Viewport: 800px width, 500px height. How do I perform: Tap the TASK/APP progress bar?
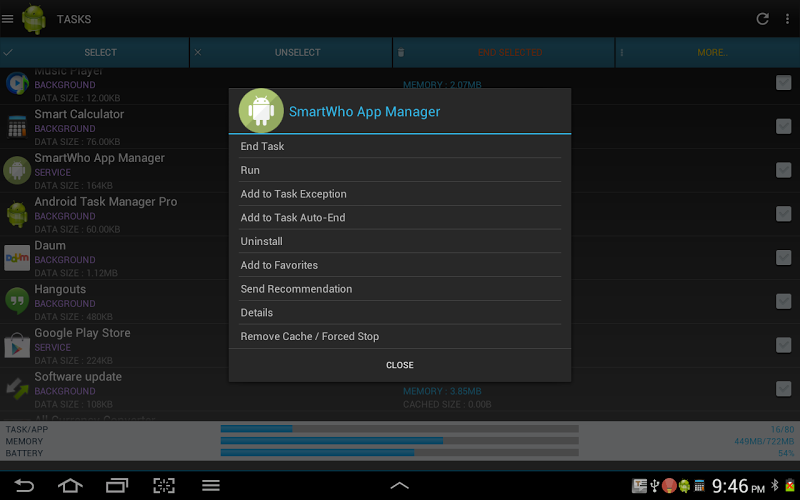399,429
